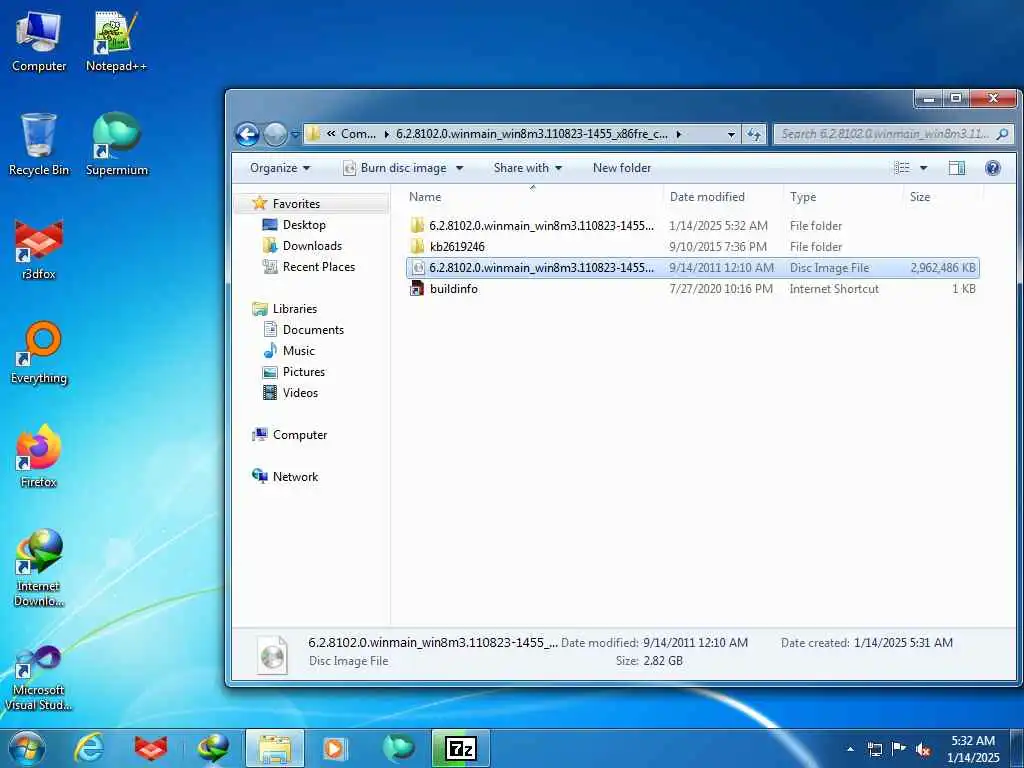Screen dimensions: 1024x768
Task: Click the Burn disc image button
Action: tap(395, 168)
